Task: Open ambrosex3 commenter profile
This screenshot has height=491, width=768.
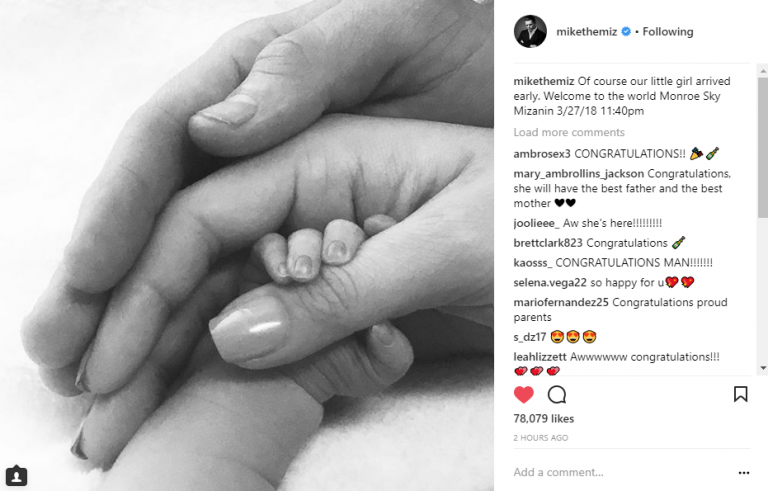Action: (542, 154)
